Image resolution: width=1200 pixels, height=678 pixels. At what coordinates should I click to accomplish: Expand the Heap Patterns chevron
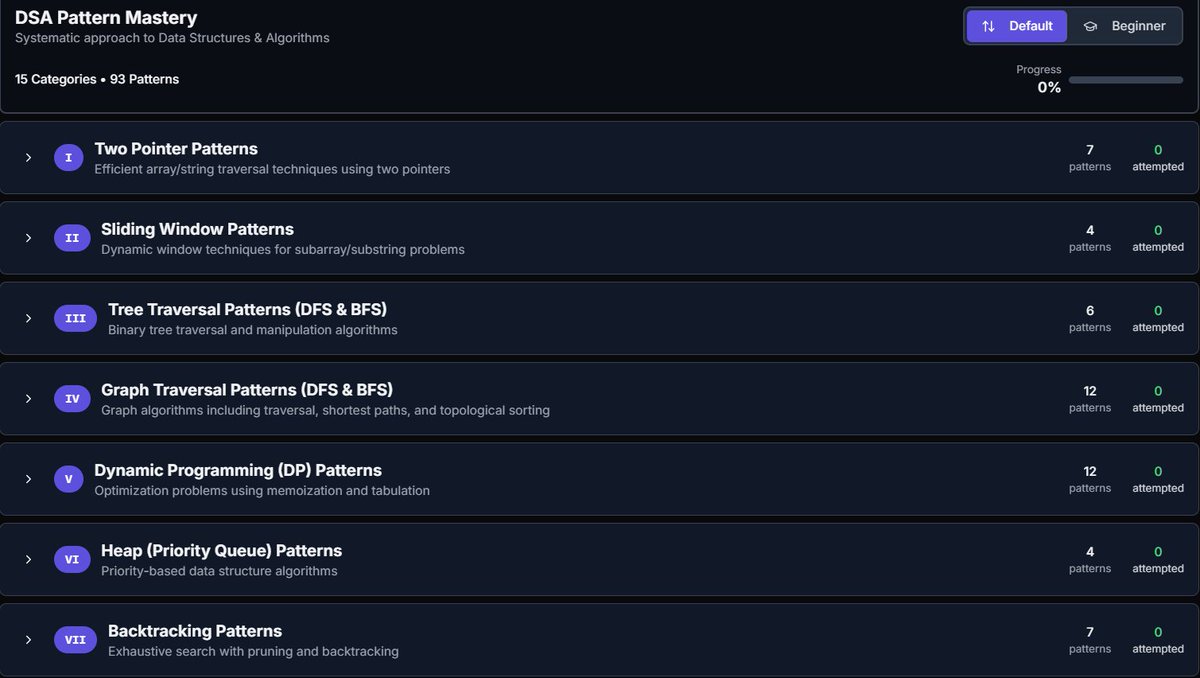point(29,559)
